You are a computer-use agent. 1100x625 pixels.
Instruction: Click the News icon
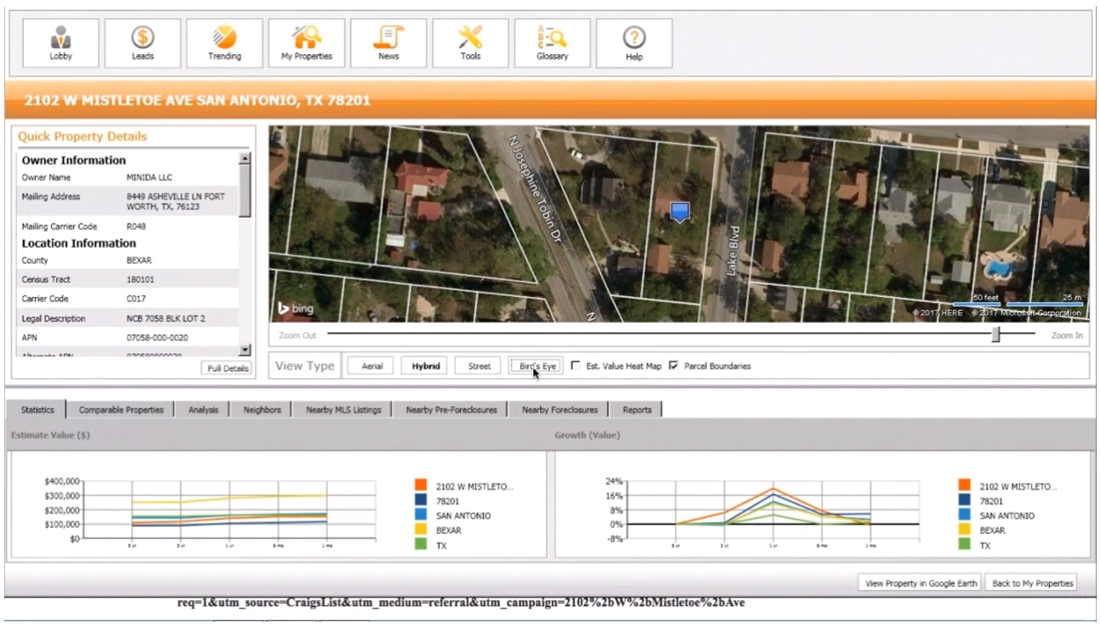click(389, 43)
